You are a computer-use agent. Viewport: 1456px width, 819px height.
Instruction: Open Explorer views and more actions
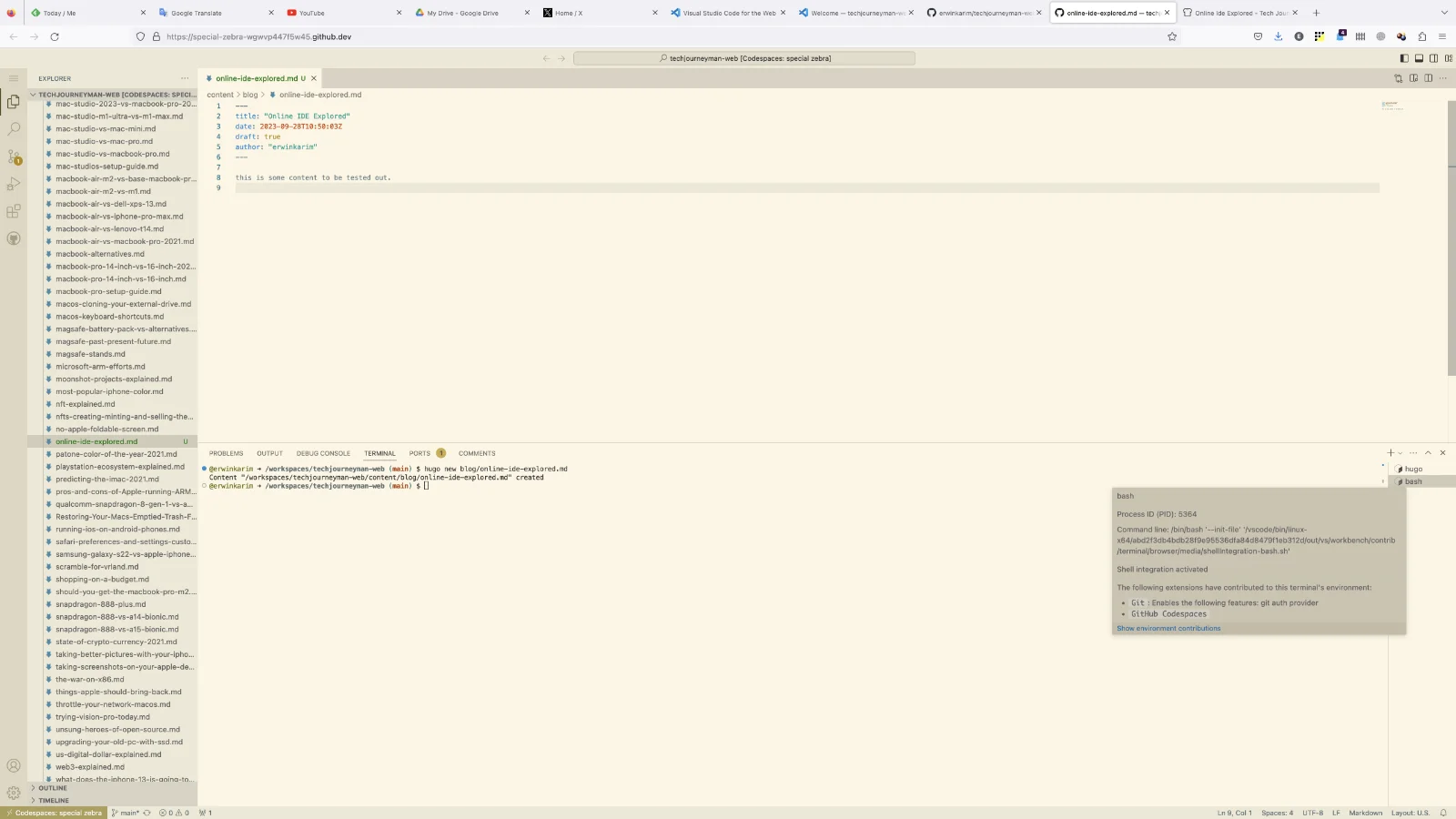click(185, 78)
